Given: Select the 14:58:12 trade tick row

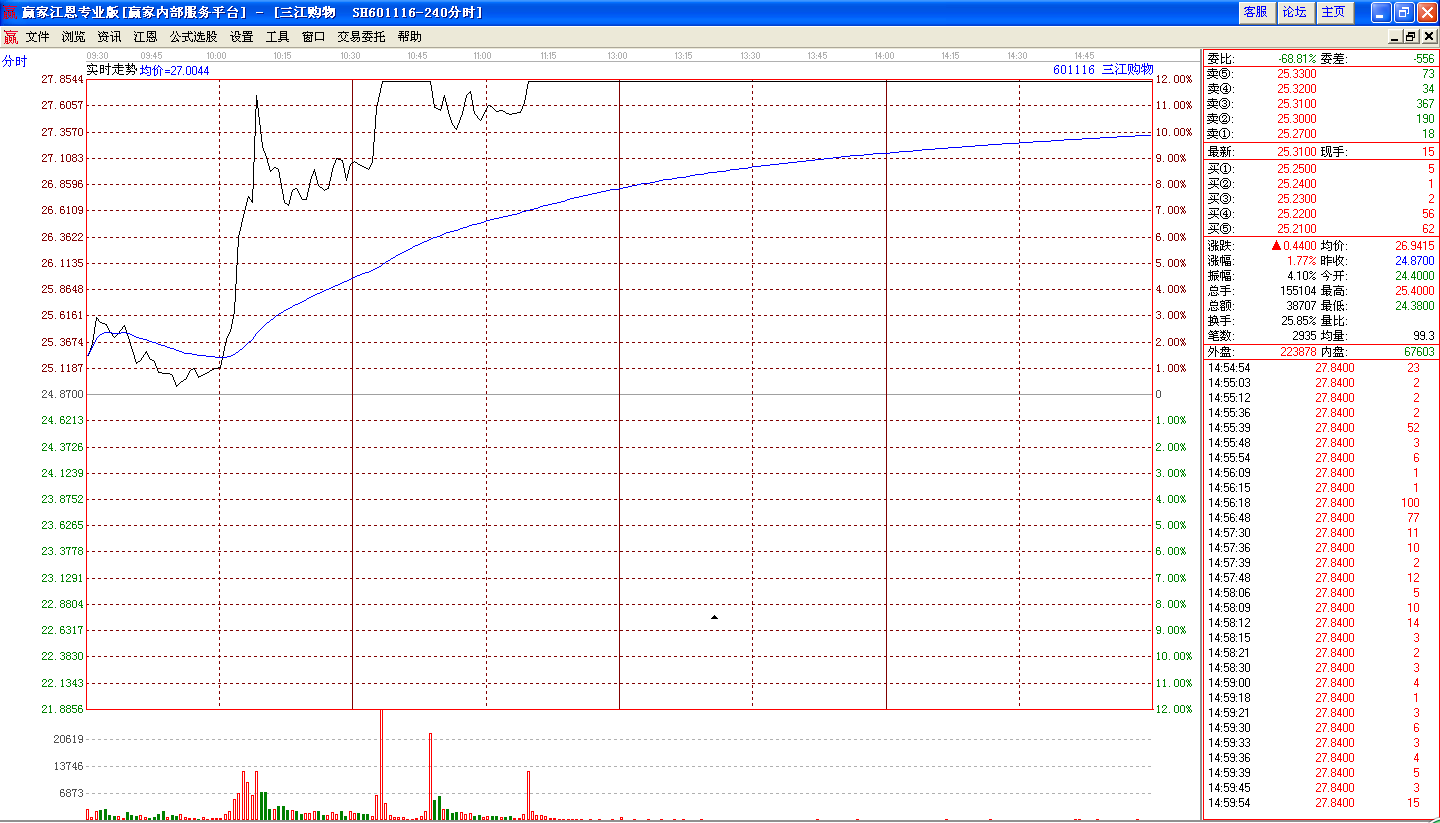Looking at the screenshot, I should point(1321,623).
